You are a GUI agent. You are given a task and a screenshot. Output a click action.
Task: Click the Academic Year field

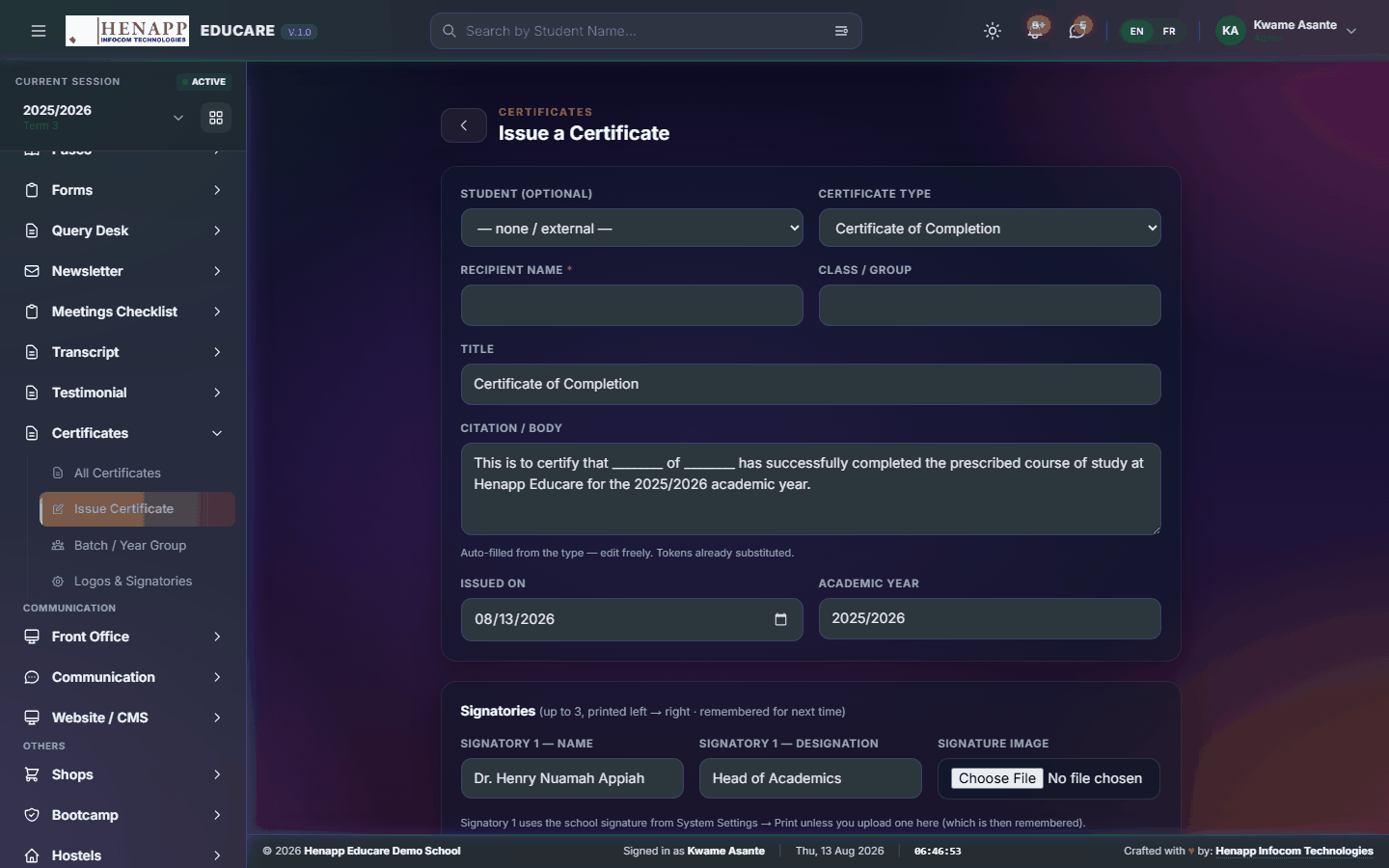990,618
